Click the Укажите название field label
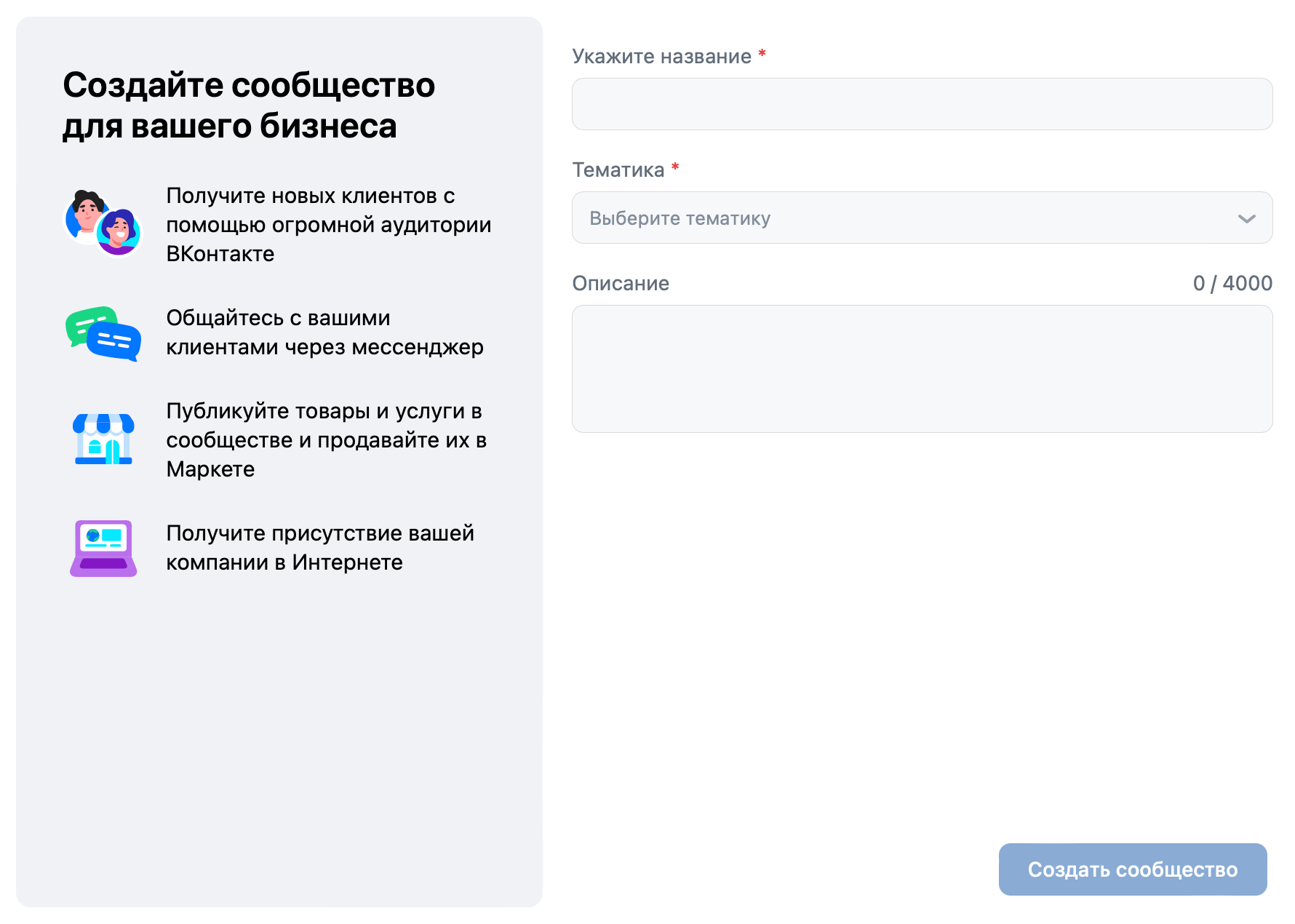This screenshot has width=1295, height=924. coord(661,56)
